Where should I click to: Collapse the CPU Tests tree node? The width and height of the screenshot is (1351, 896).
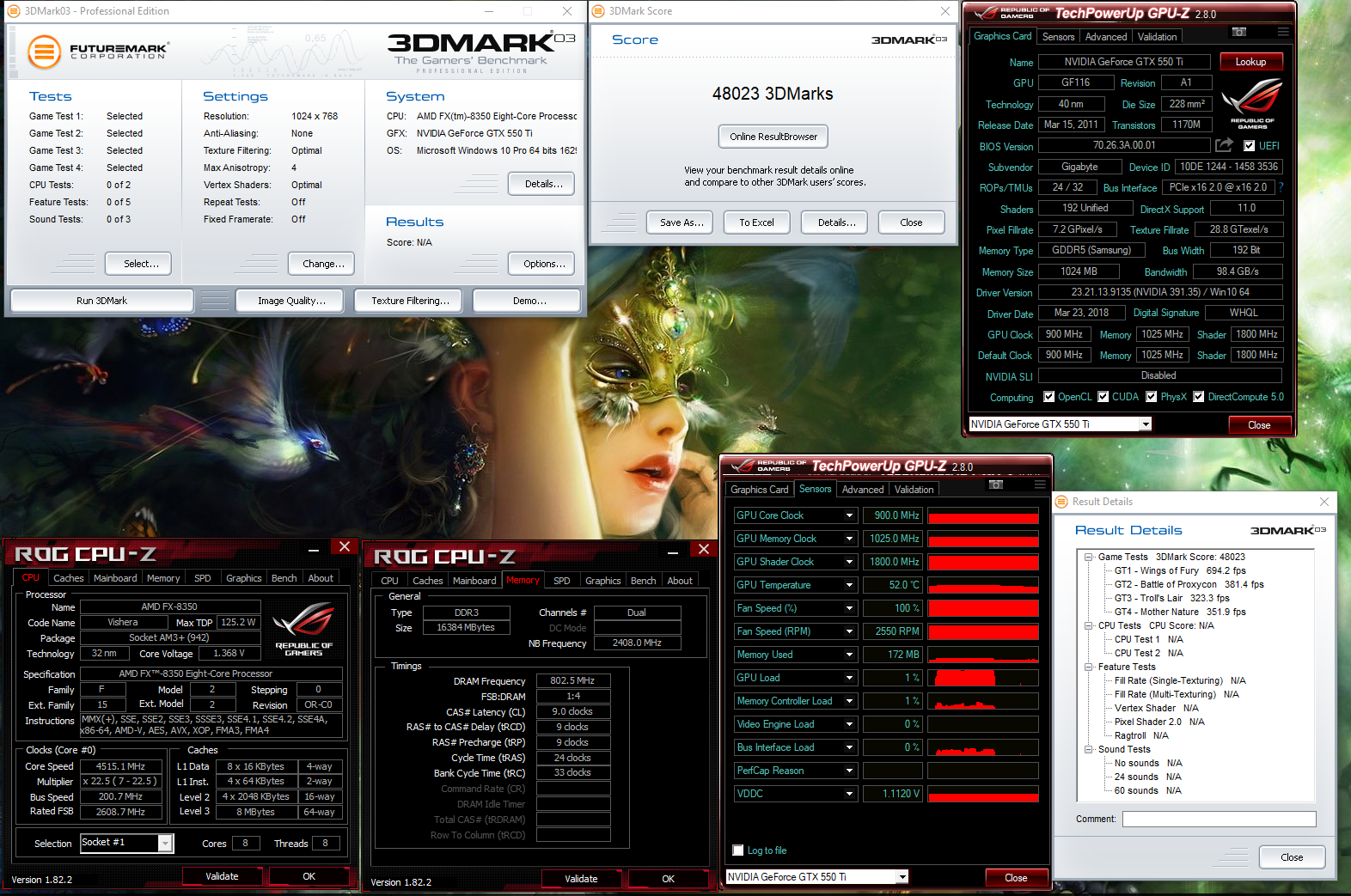pos(1089,625)
